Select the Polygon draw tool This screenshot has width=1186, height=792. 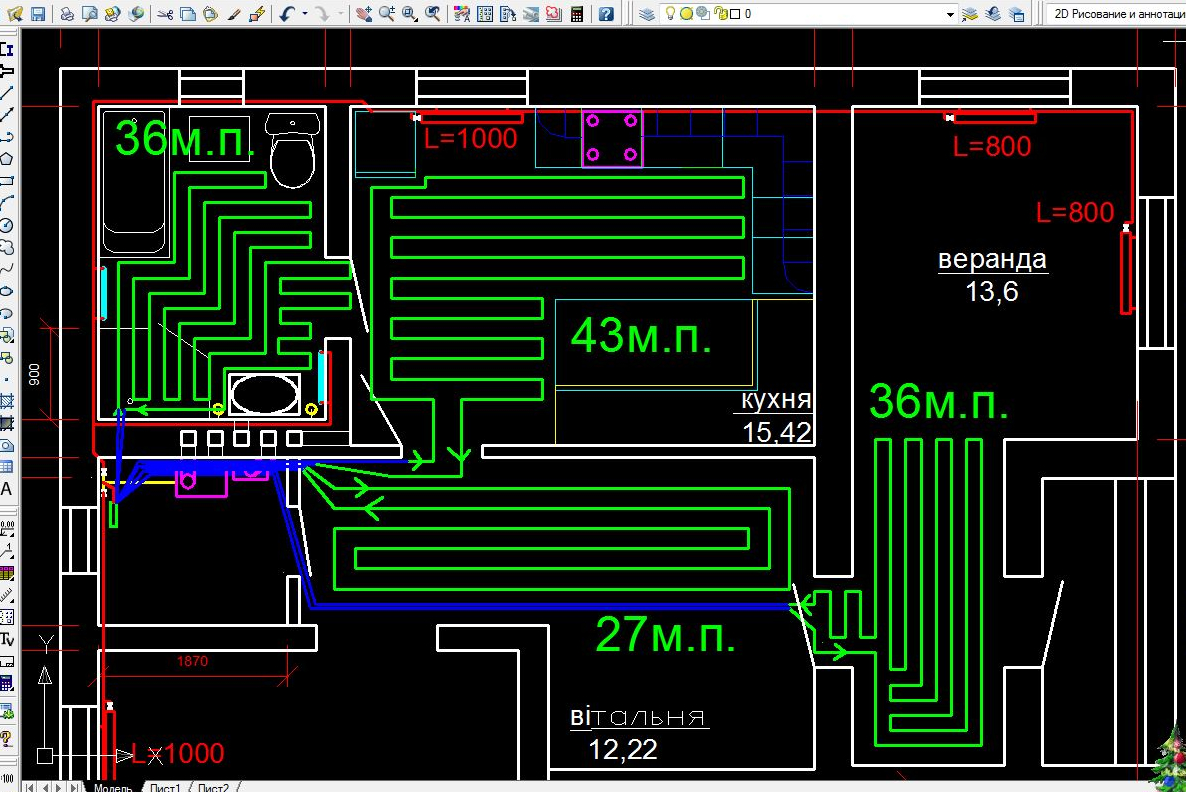click(x=7, y=159)
